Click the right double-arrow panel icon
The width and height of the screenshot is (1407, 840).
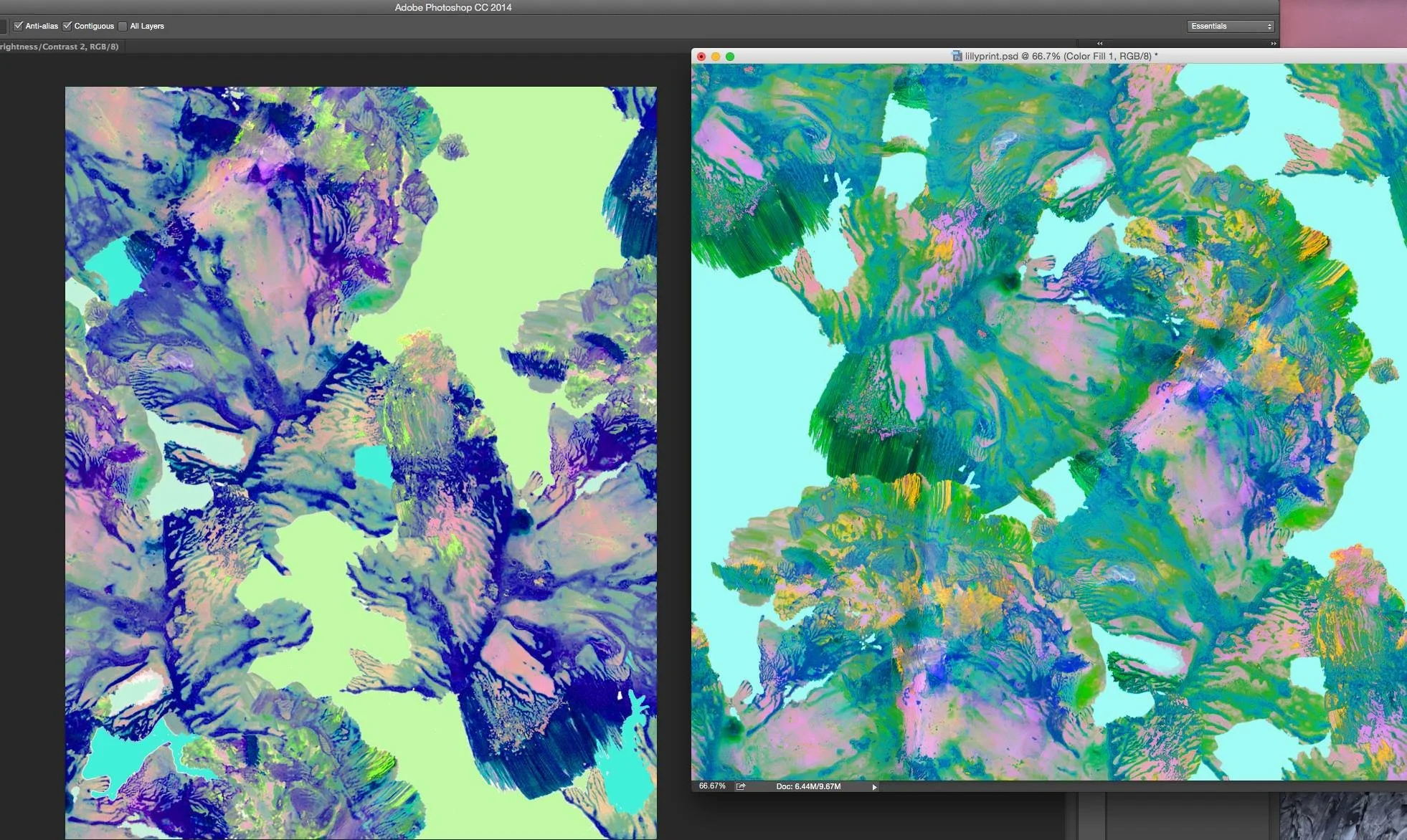(1273, 44)
